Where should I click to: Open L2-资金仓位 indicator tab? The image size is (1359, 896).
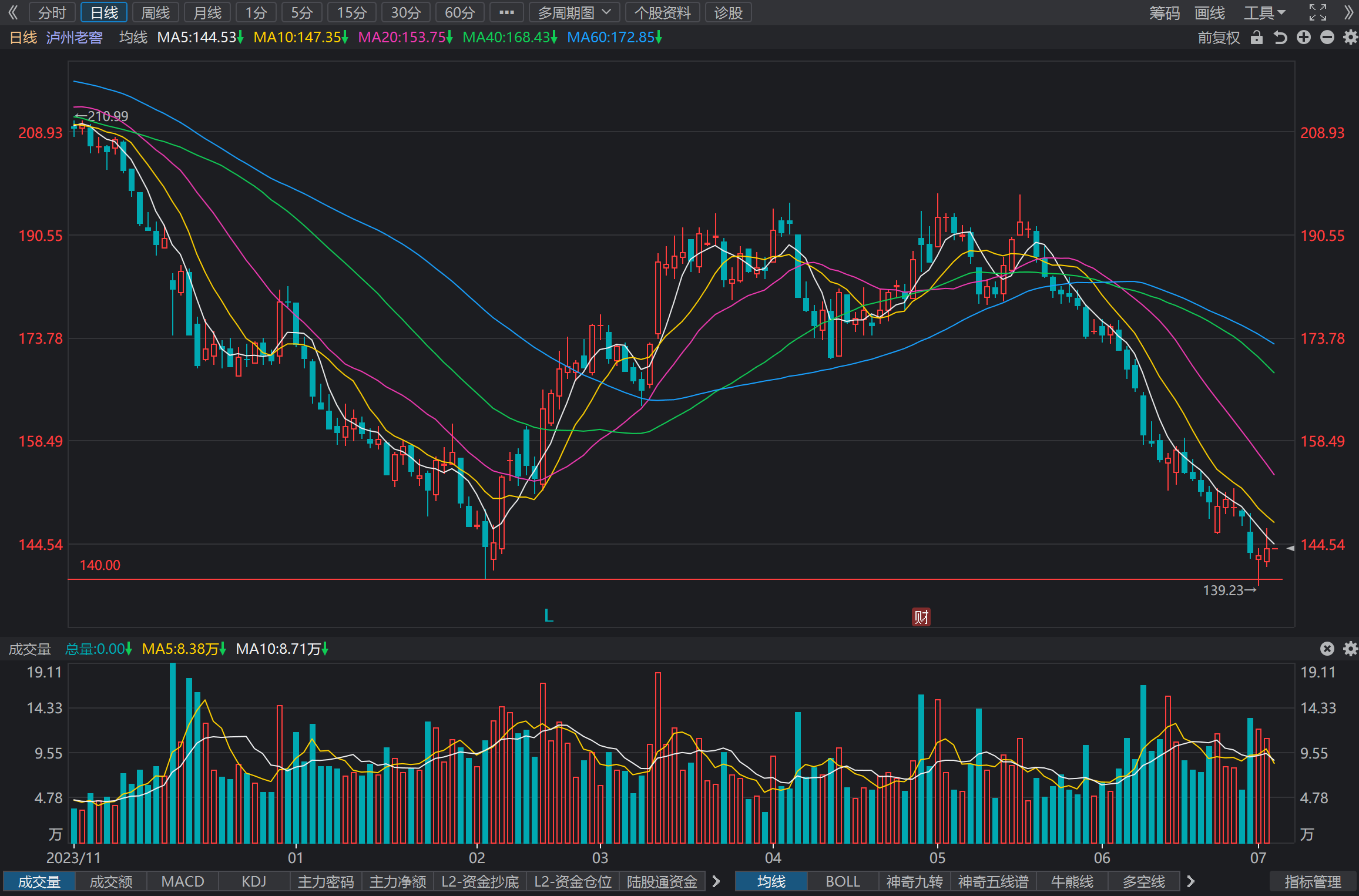pyautogui.click(x=573, y=881)
